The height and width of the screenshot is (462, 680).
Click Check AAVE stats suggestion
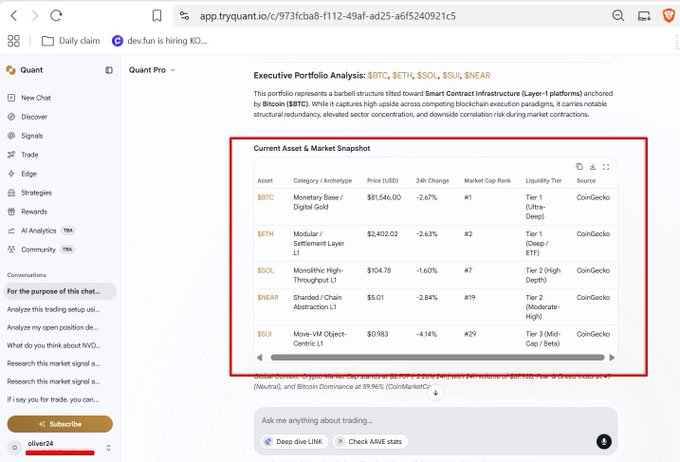click(x=370, y=442)
